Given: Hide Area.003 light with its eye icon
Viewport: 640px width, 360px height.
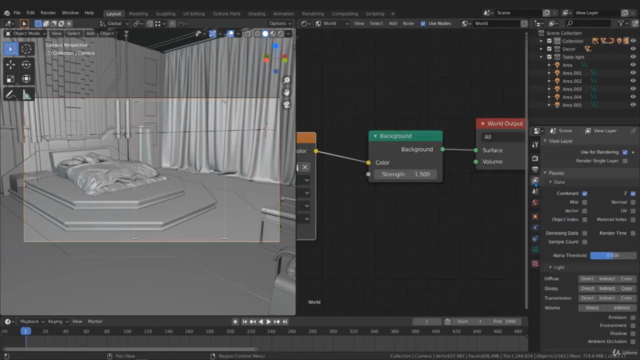Looking at the screenshot, I should tap(633, 89).
